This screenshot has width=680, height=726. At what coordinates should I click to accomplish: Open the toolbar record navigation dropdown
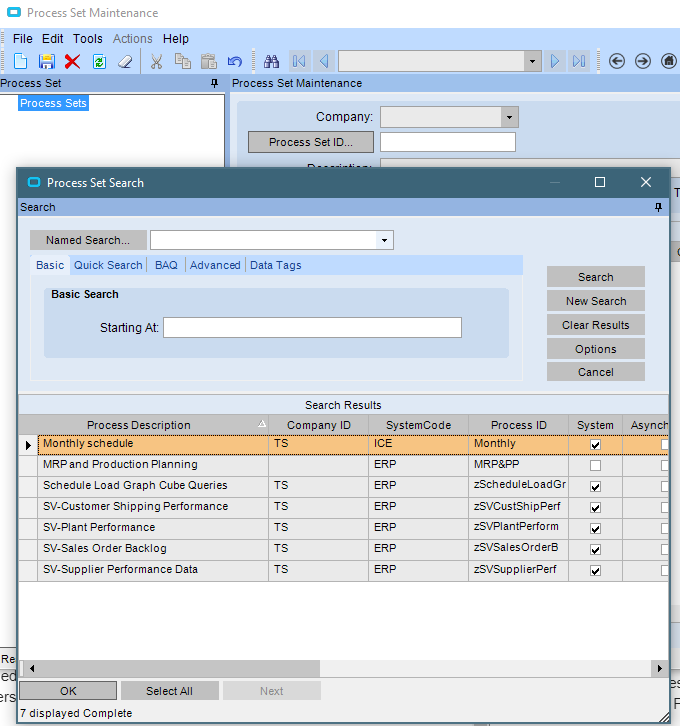tap(532, 61)
